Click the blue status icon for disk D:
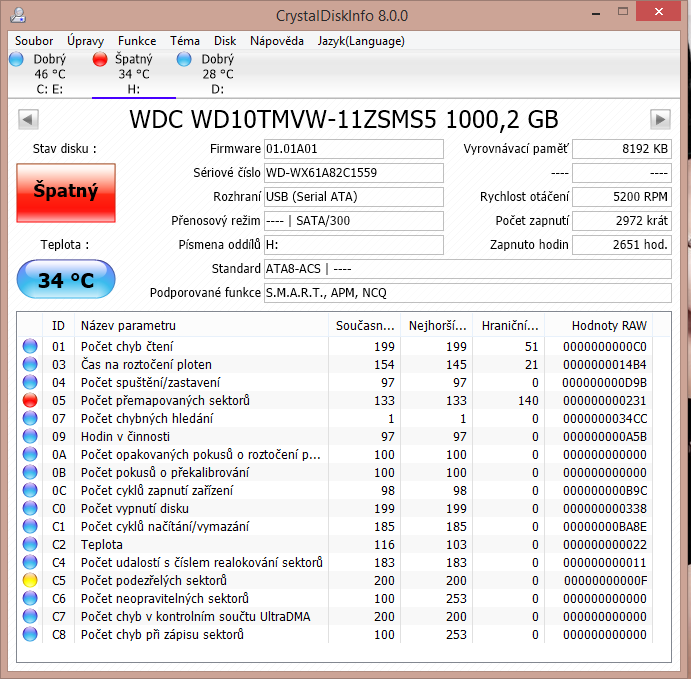Screen dimensions: 691x679 coord(184,60)
